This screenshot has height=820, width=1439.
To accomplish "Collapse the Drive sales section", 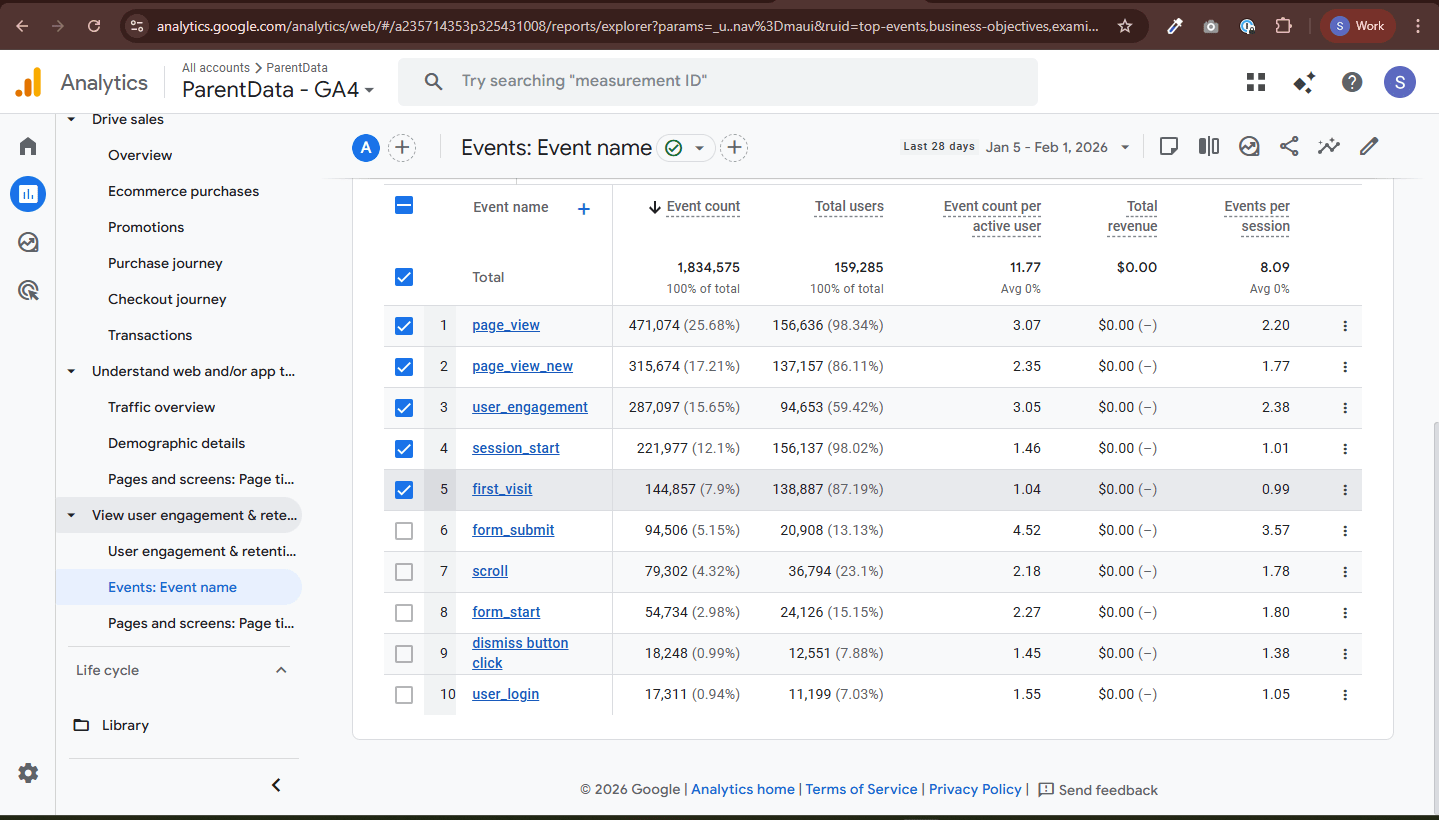I will point(71,119).
